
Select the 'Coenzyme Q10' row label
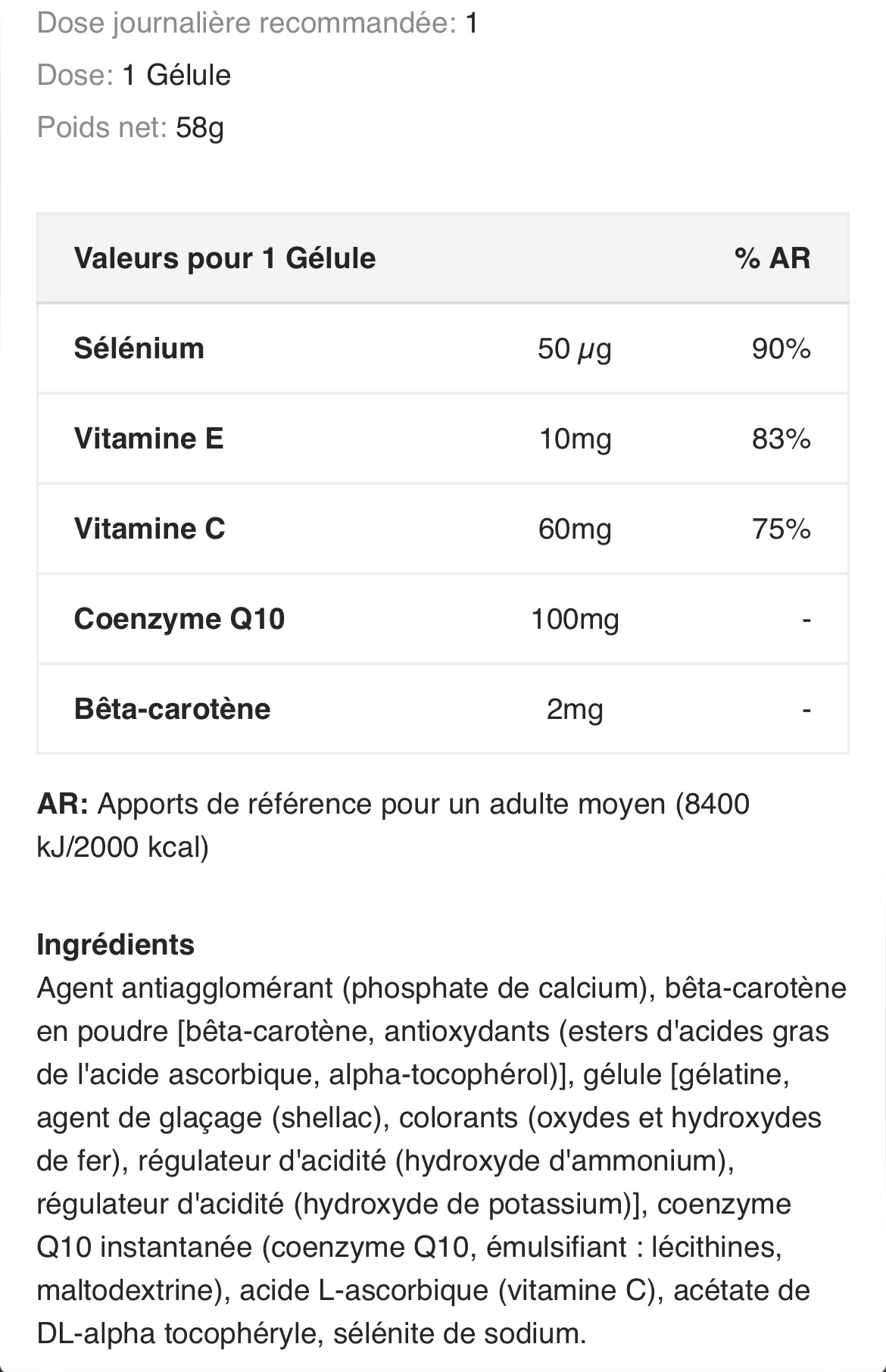[179, 619]
